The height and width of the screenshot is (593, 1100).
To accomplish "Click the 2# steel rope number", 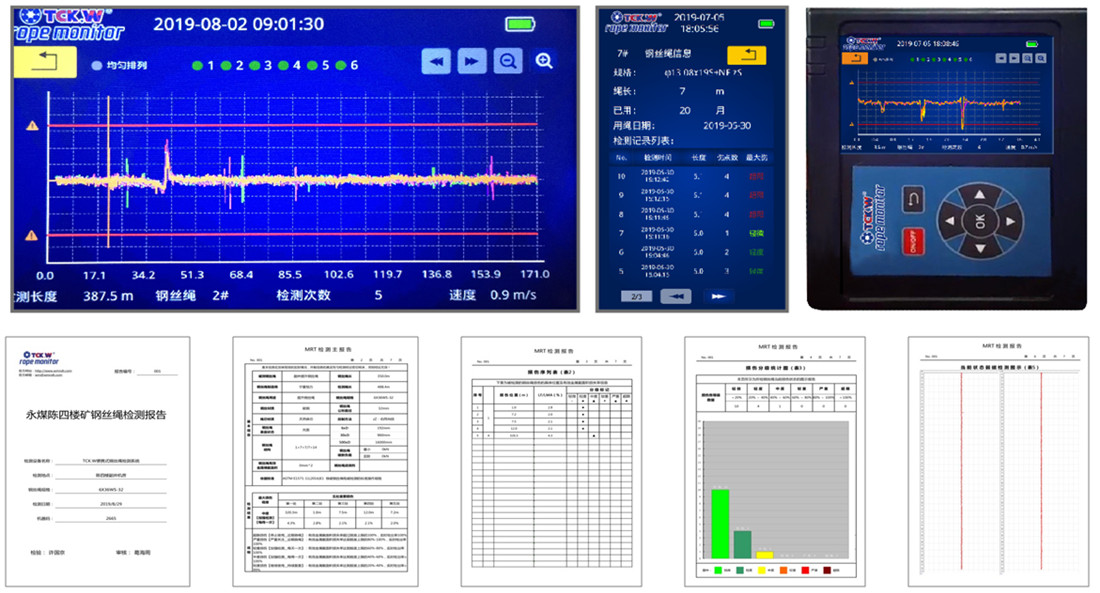I will click(x=220, y=295).
